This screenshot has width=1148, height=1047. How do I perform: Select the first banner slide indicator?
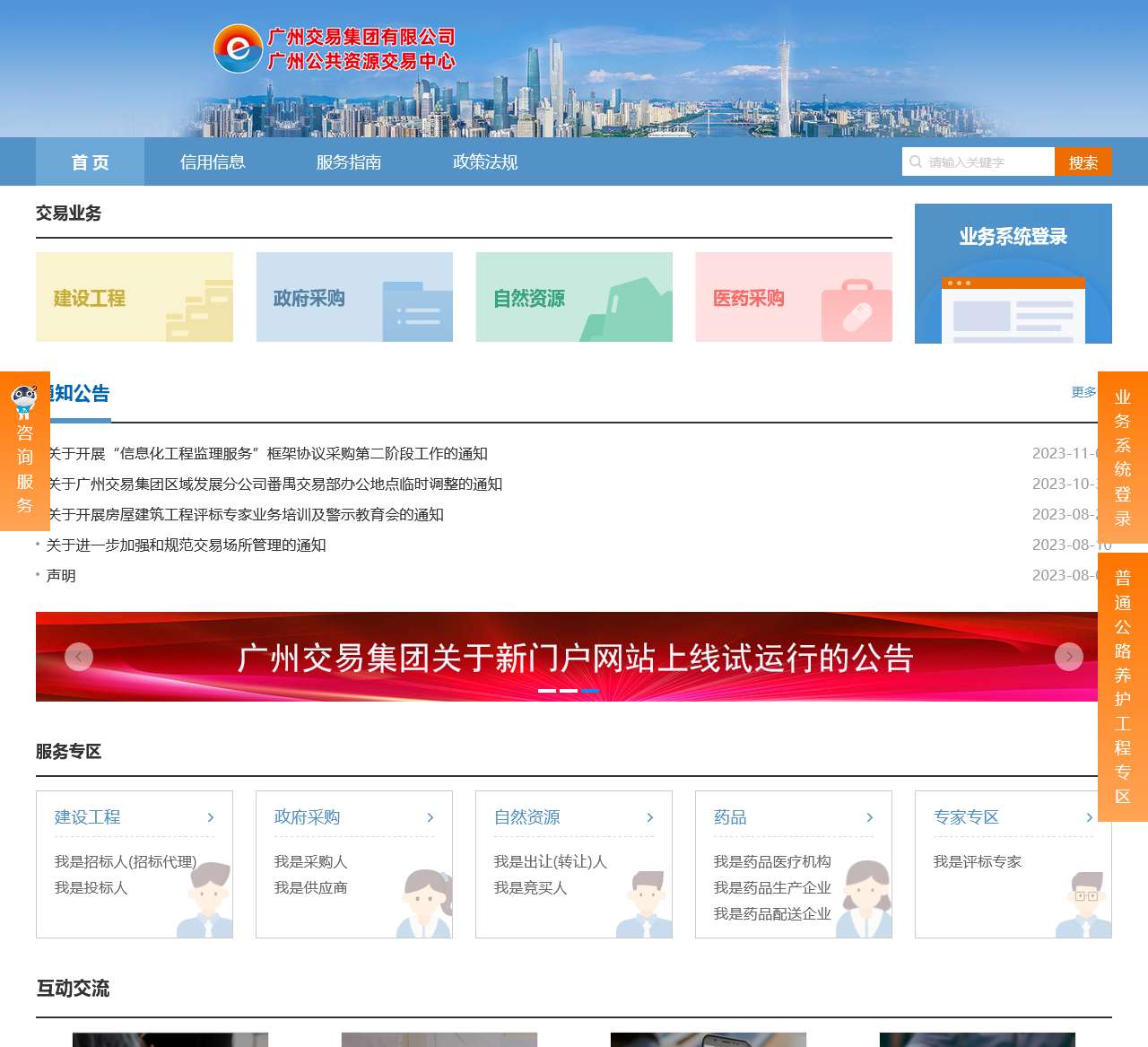[x=547, y=691]
